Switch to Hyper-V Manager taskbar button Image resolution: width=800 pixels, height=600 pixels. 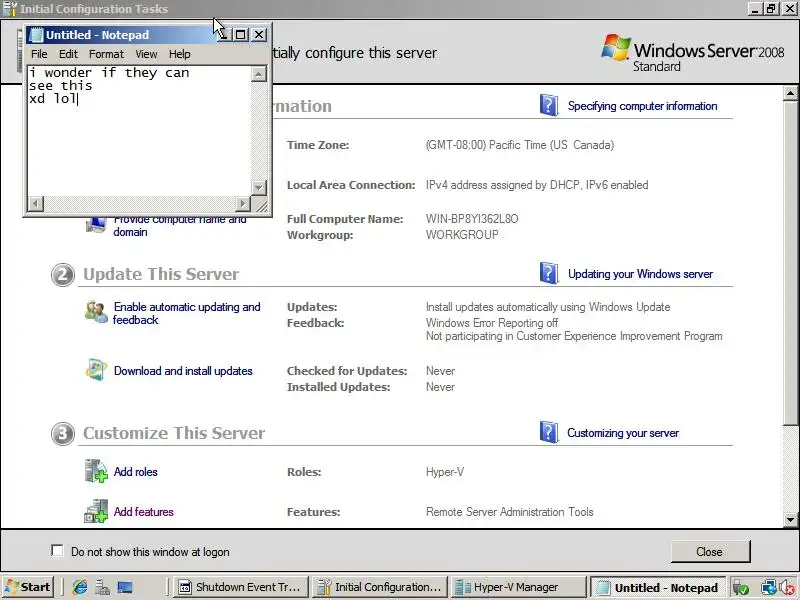(x=519, y=587)
